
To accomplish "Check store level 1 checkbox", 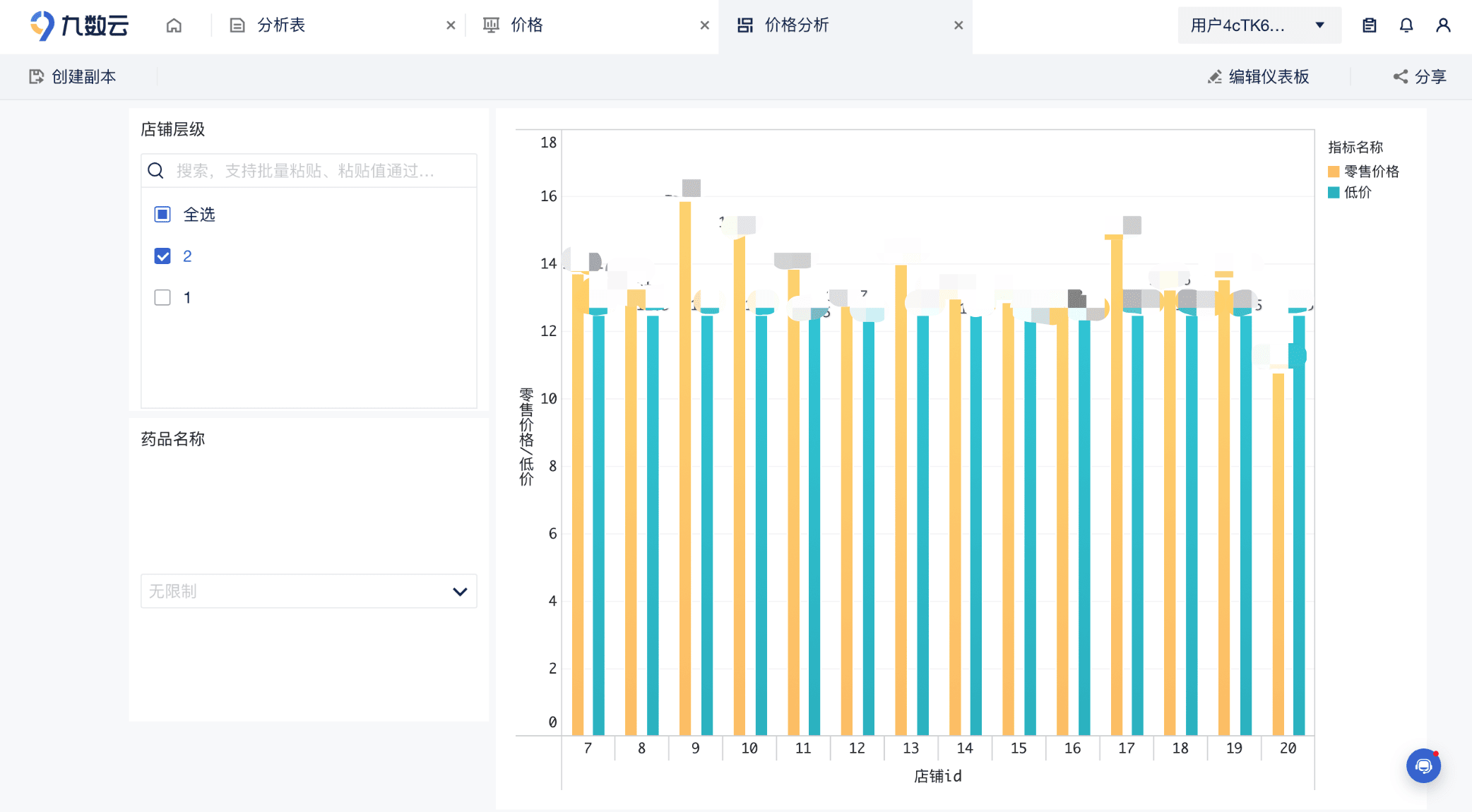I will pos(162,297).
